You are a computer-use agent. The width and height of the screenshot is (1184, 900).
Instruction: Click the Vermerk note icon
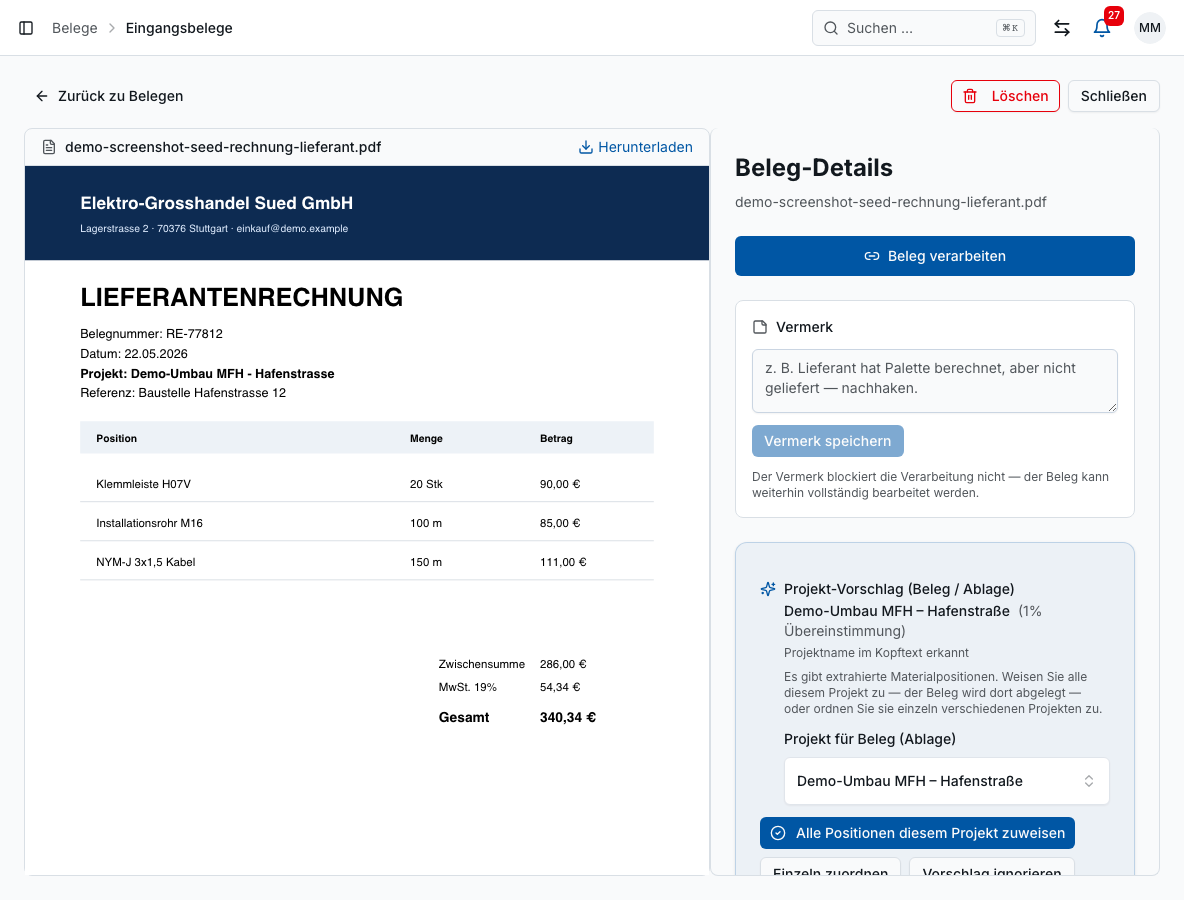click(760, 327)
